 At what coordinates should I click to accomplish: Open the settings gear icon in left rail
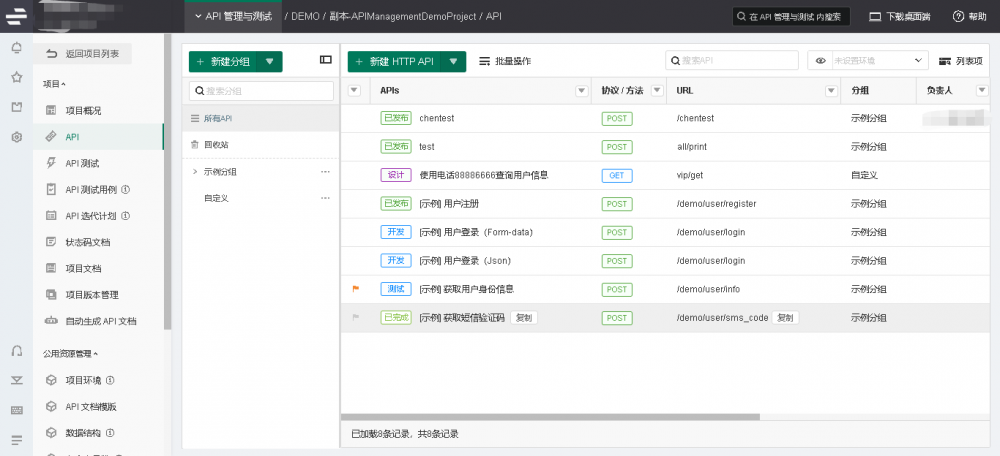(16, 137)
